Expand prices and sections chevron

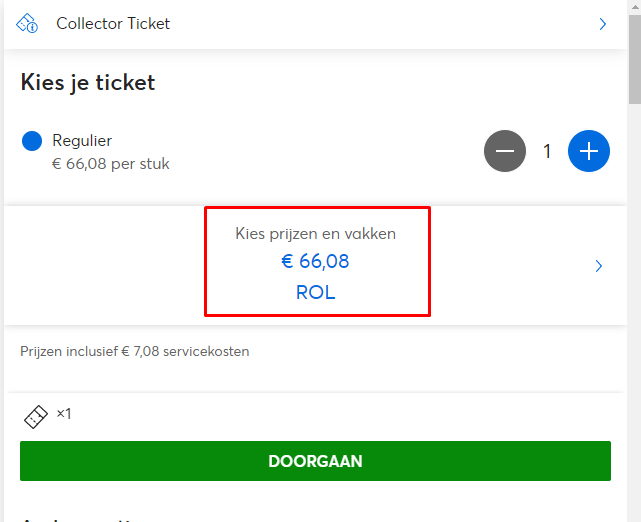[x=598, y=266]
